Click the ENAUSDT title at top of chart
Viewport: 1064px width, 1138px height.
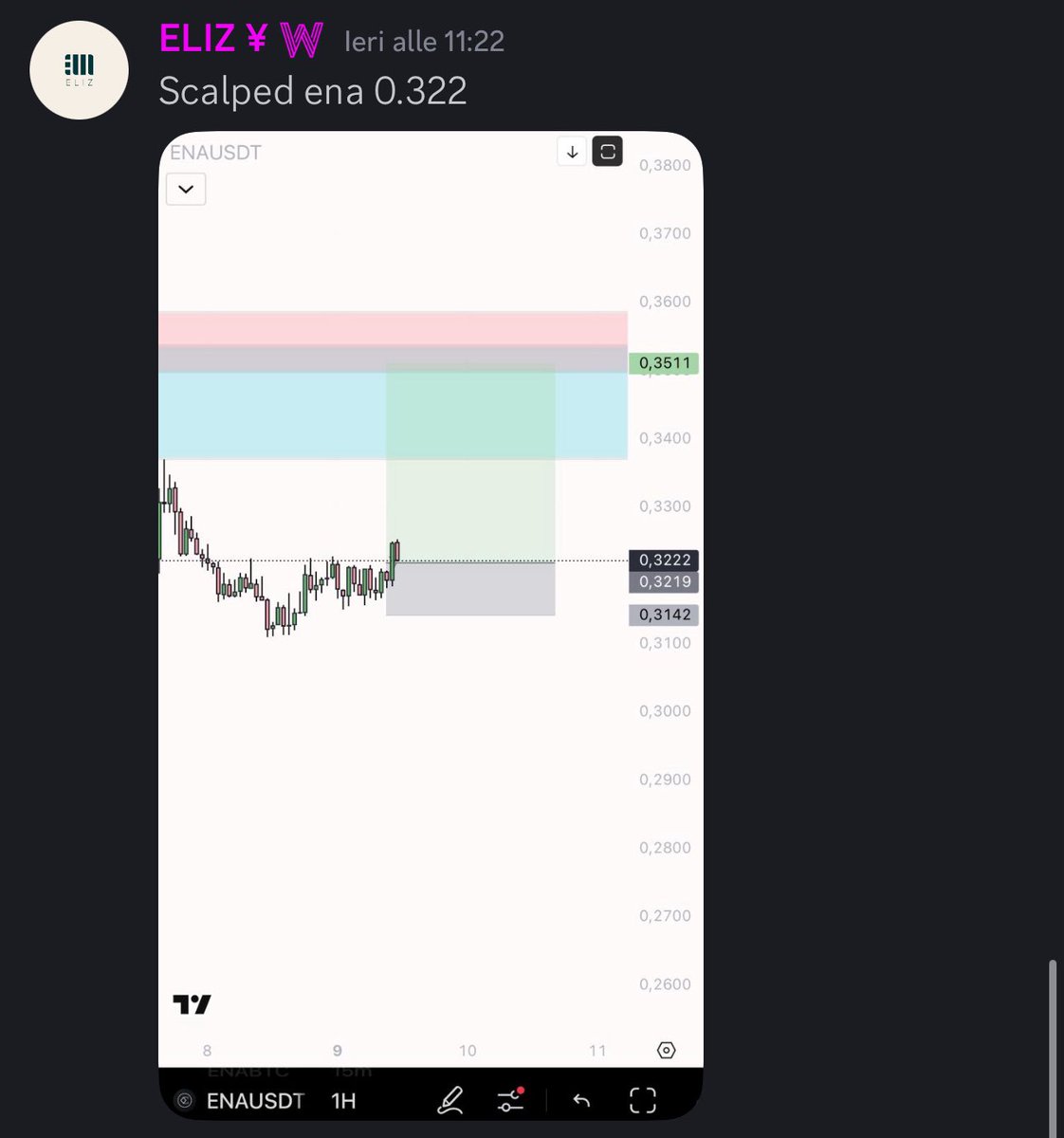pyautogui.click(x=215, y=153)
